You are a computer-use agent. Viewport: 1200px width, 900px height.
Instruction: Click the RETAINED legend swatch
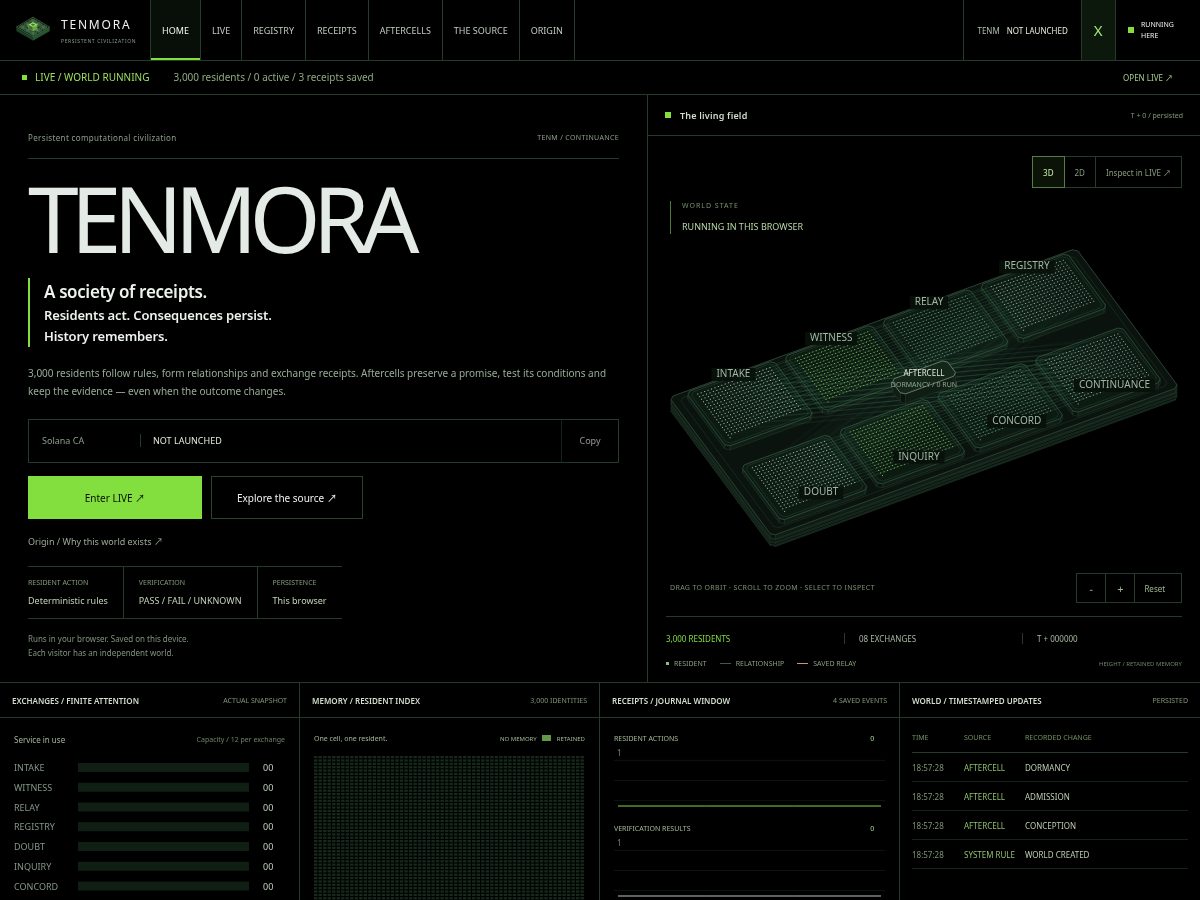coord(547,738)
